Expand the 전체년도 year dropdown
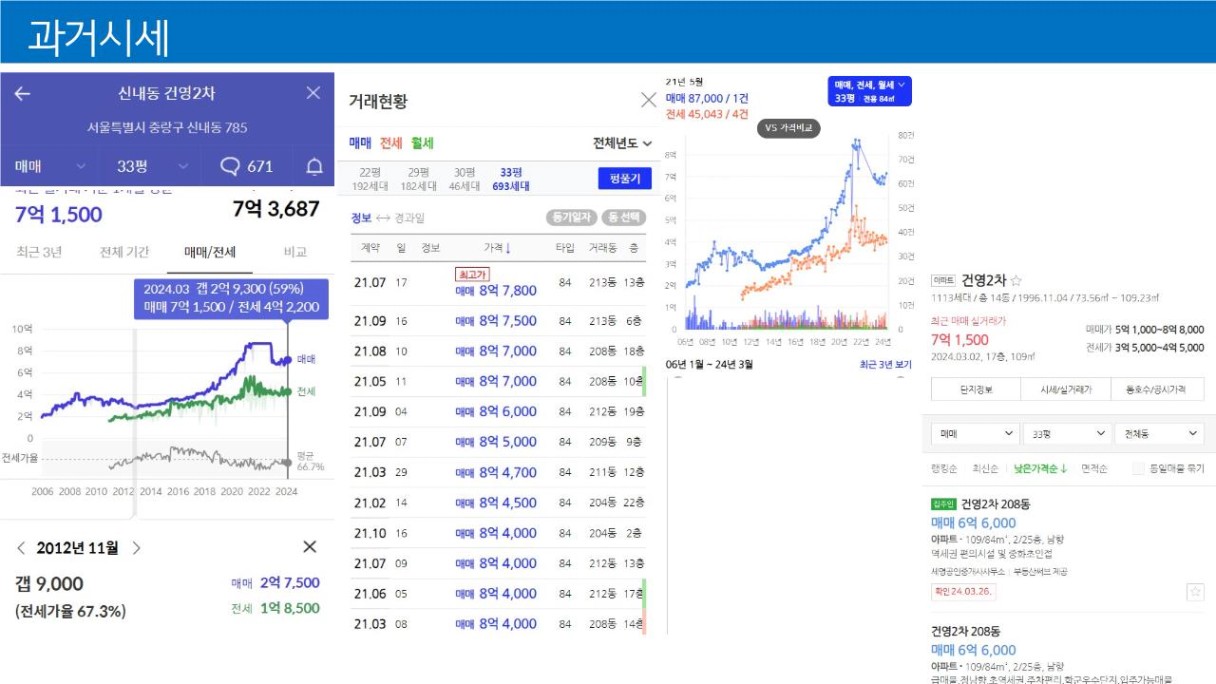This screenshot has height=684, width=1216. click(622, 143)
